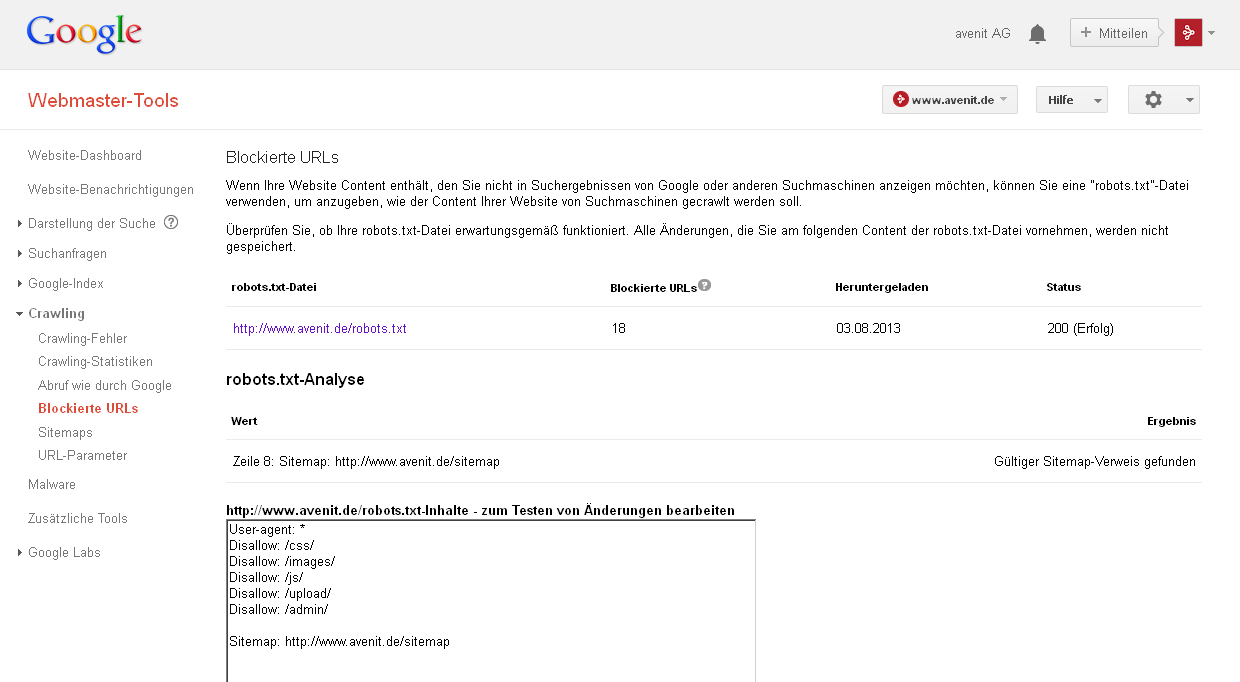
Task: Open Crawling-Statistiken page
Action: click(96, 362)
